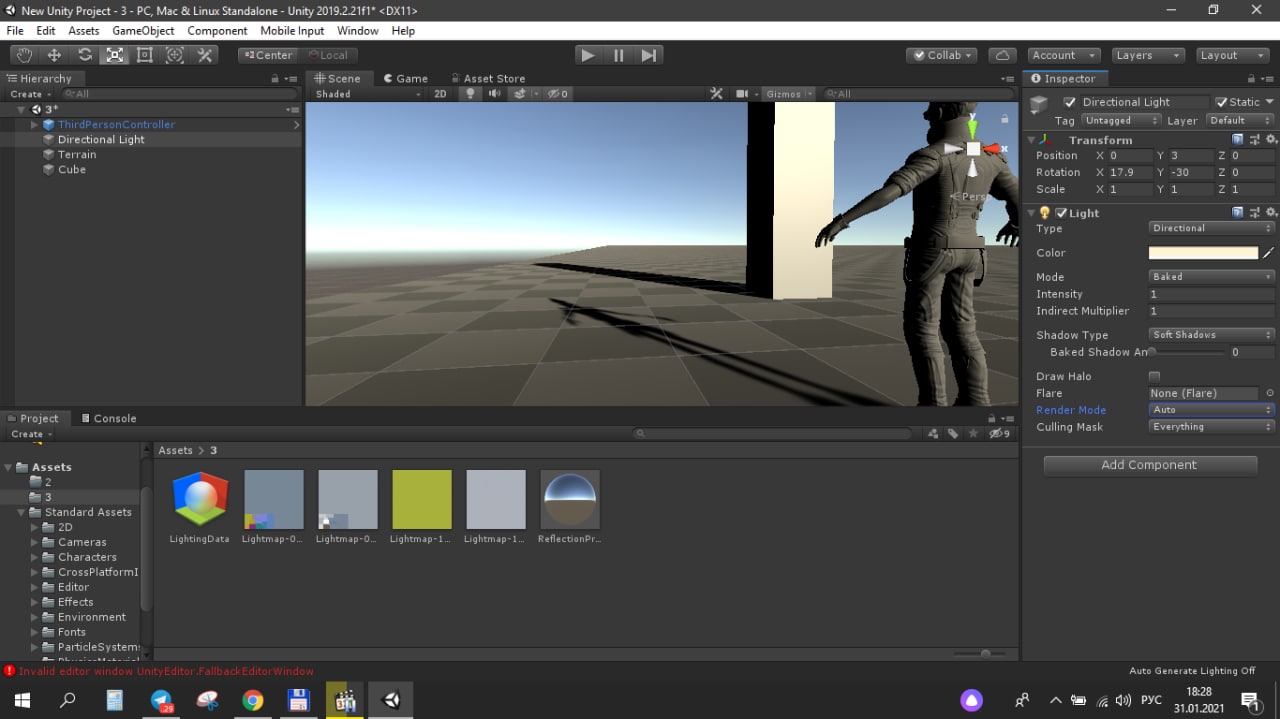Select the Hand tool

(25, 55)
